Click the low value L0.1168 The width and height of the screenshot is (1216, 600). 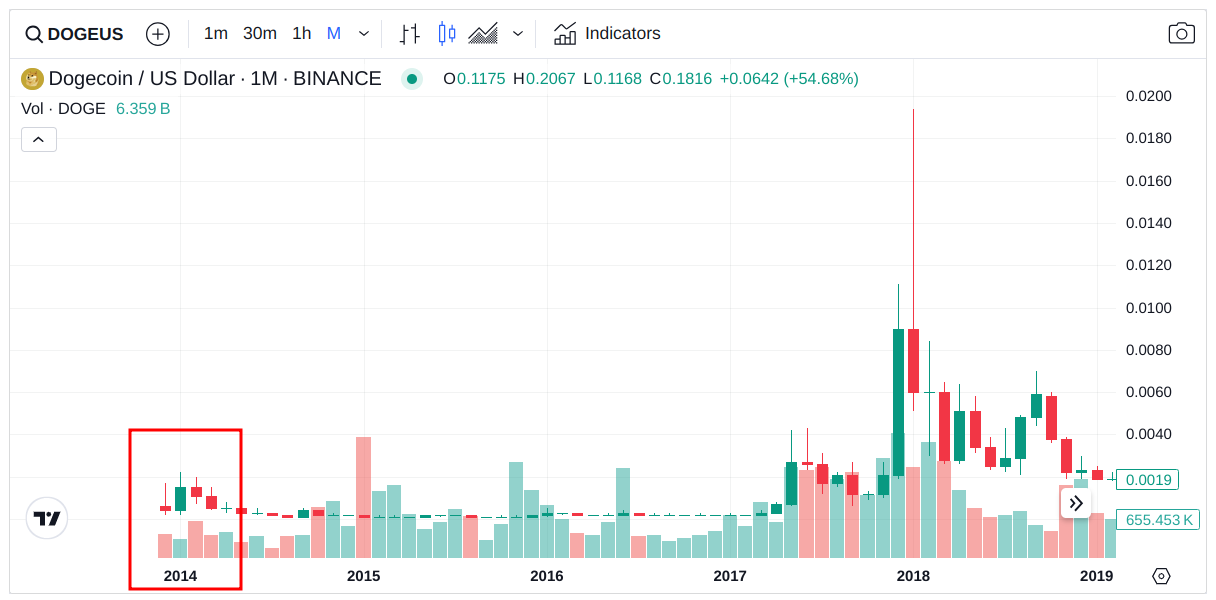pos(613,79)
